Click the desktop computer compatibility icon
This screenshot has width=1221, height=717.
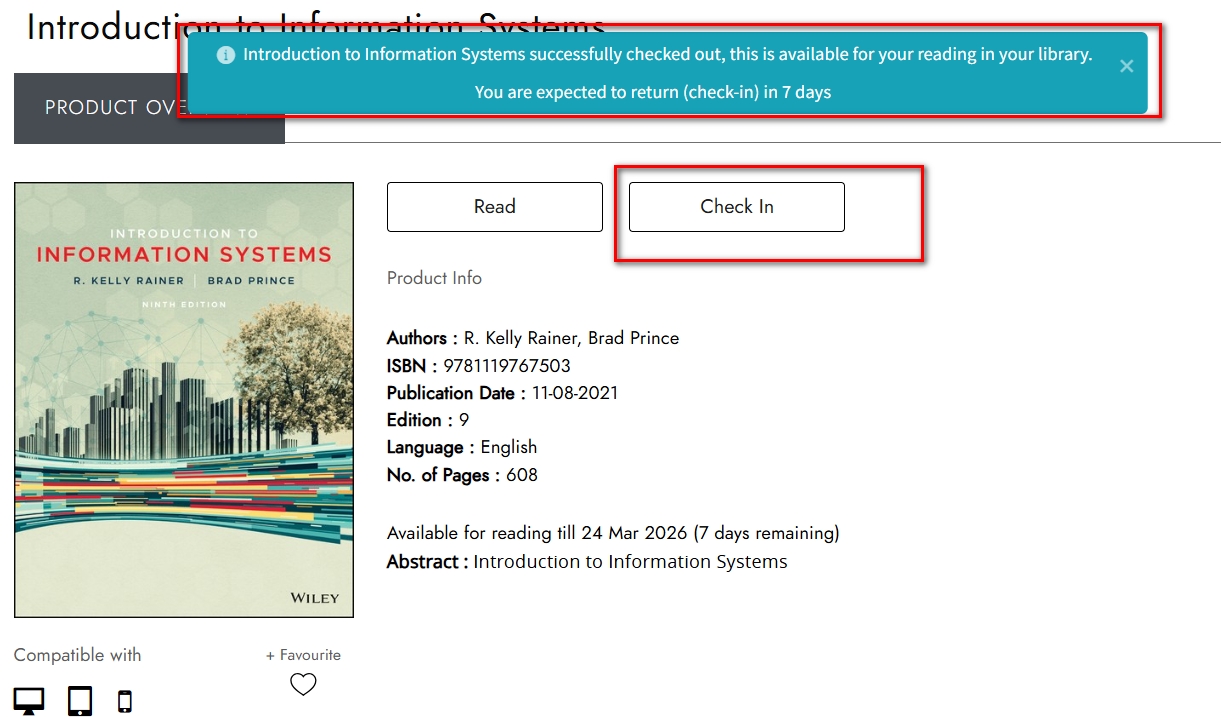coord(29,700)
